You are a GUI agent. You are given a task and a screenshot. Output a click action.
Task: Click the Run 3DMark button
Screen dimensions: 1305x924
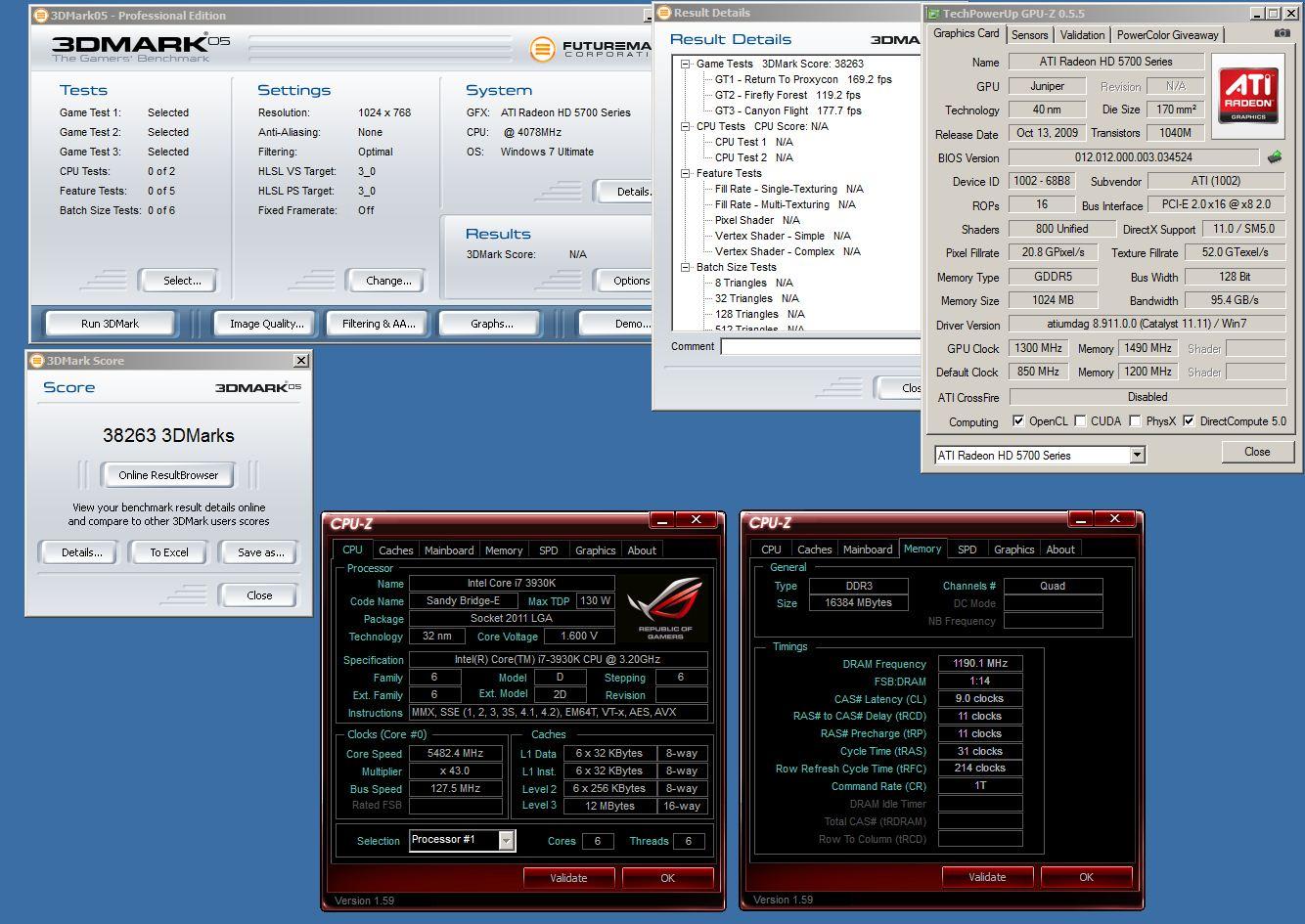click(x=110, y=324)
